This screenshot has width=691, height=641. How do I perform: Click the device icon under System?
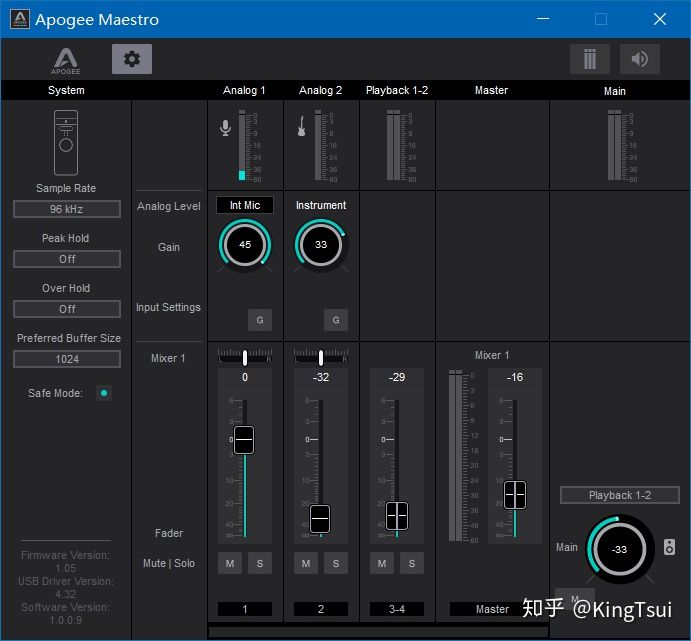66,142
